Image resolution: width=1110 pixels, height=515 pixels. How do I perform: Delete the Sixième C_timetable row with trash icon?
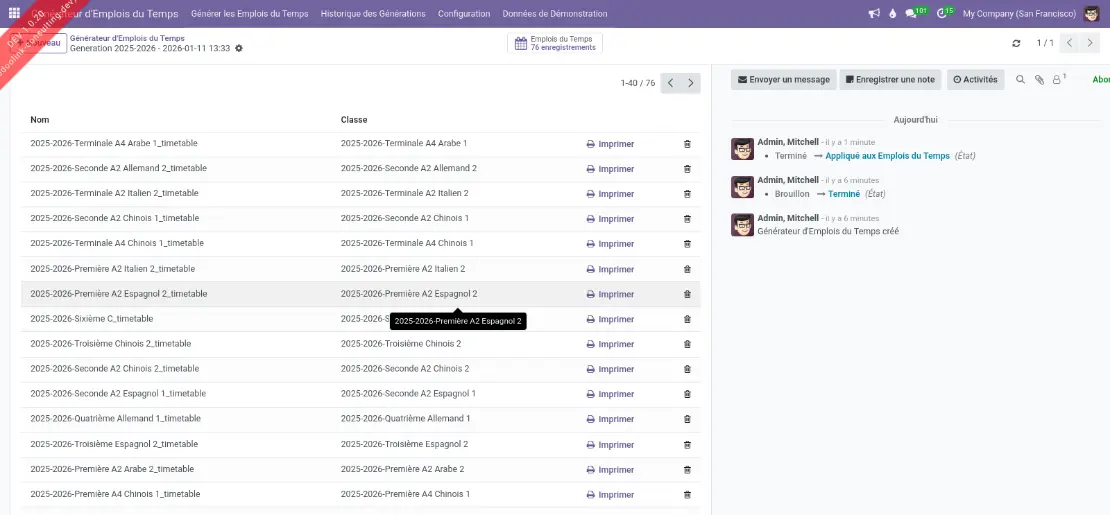pos(687,319)
